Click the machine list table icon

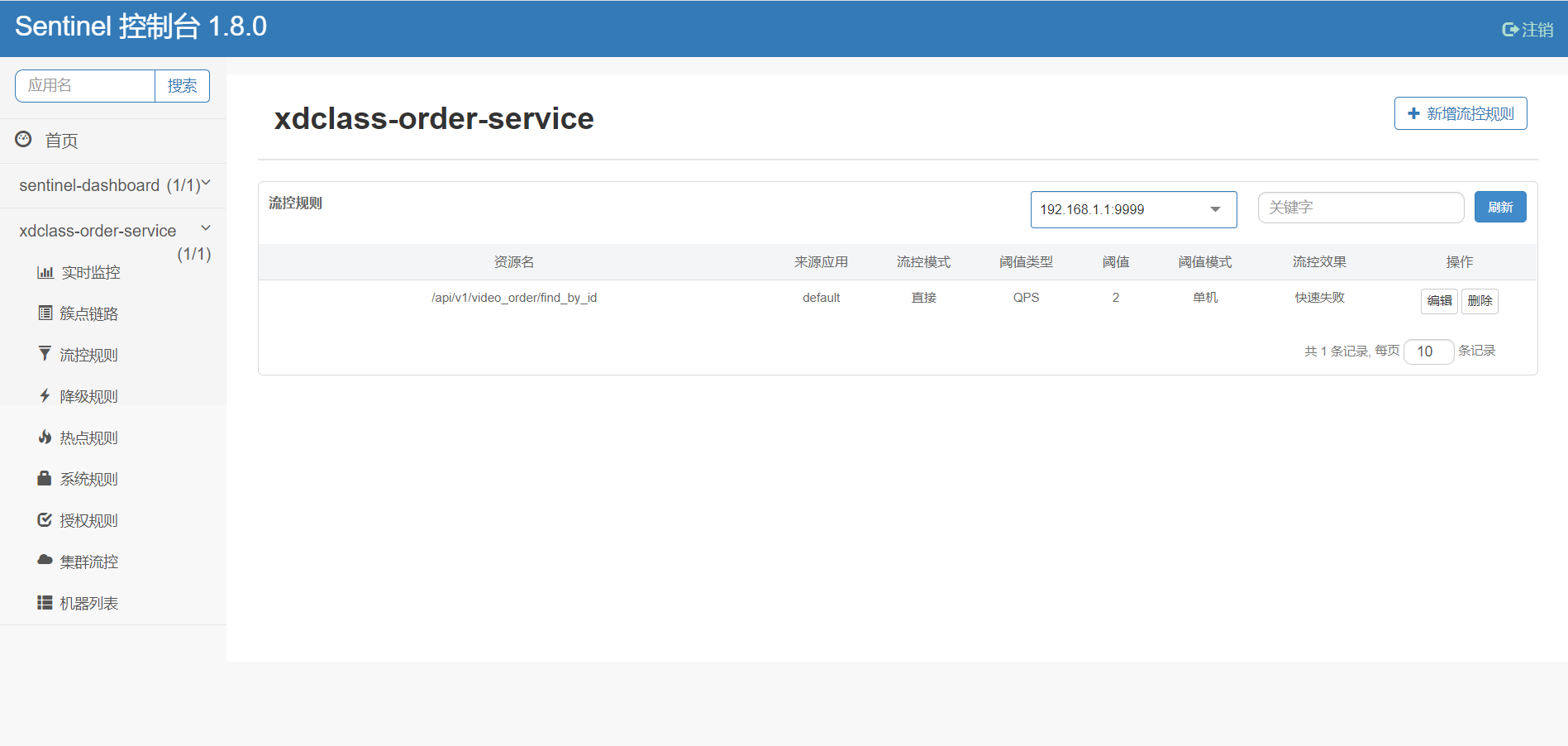pos(45,602)
